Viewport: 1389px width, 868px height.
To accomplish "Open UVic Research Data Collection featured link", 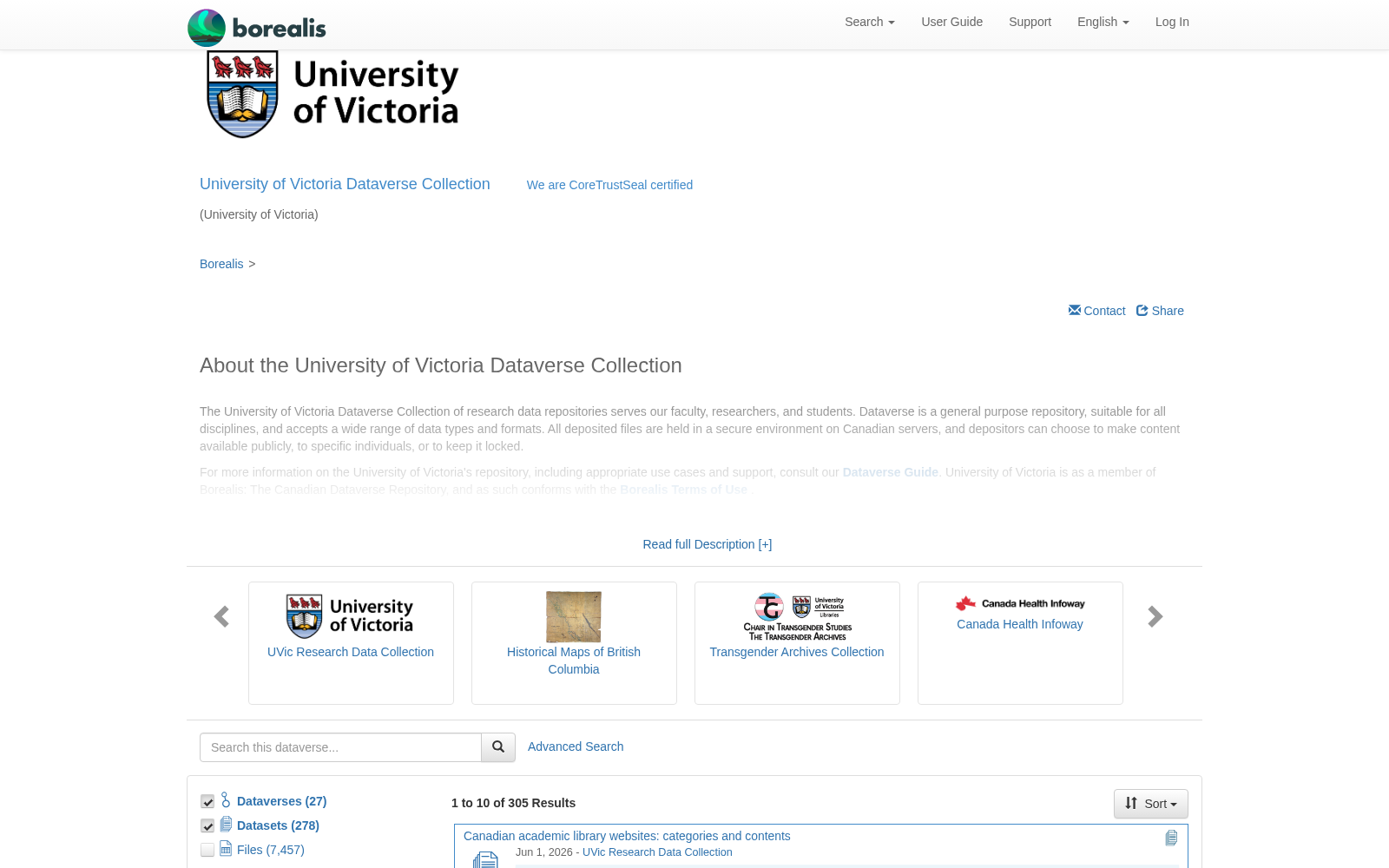I will [351, 652].
